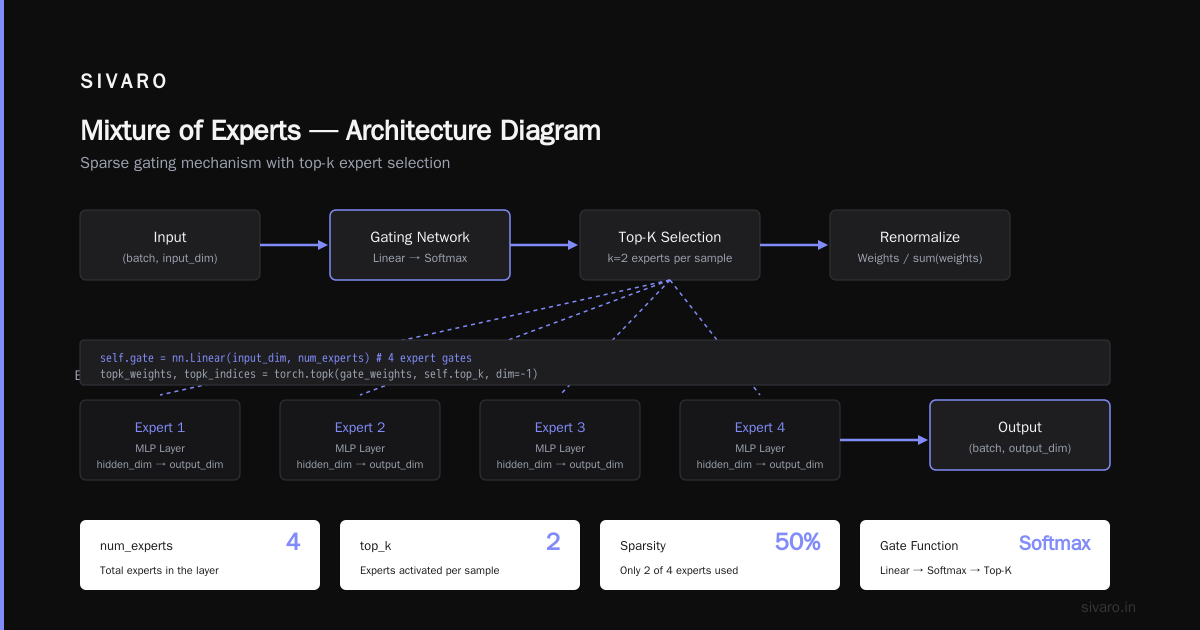Select the Expert 1 MLP box
The width and height of the screenshot is (1200, 630).
click(x=160, y=440)
